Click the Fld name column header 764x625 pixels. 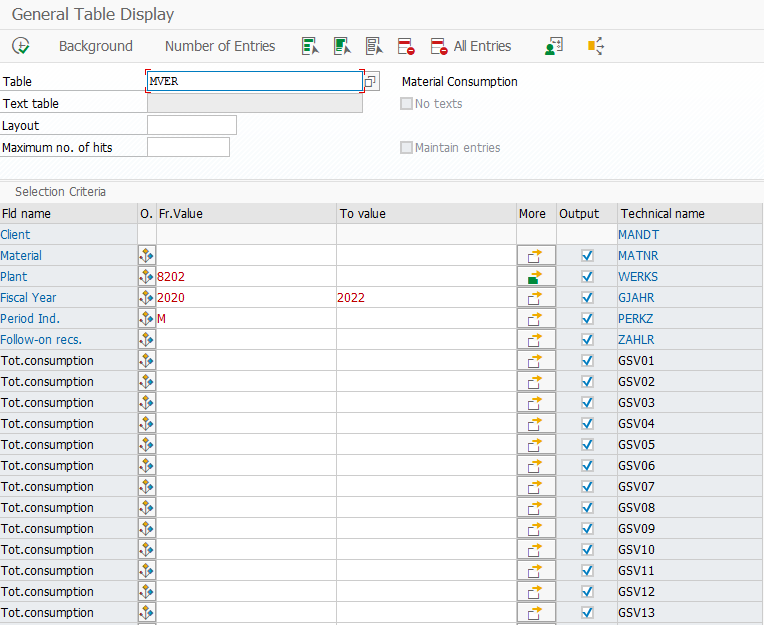pos(27,214)
